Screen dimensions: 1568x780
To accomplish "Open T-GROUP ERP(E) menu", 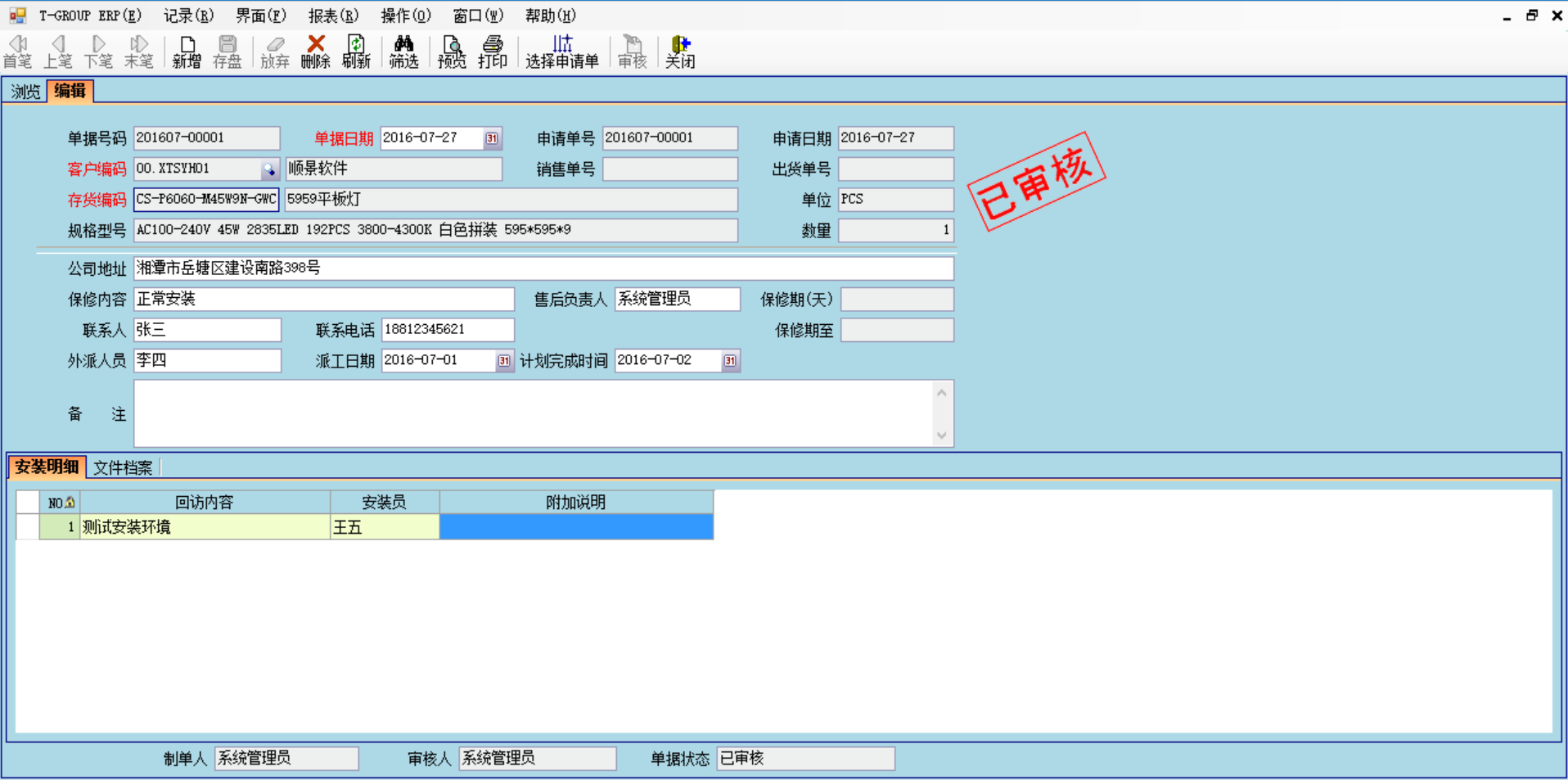I will (90, 16).
